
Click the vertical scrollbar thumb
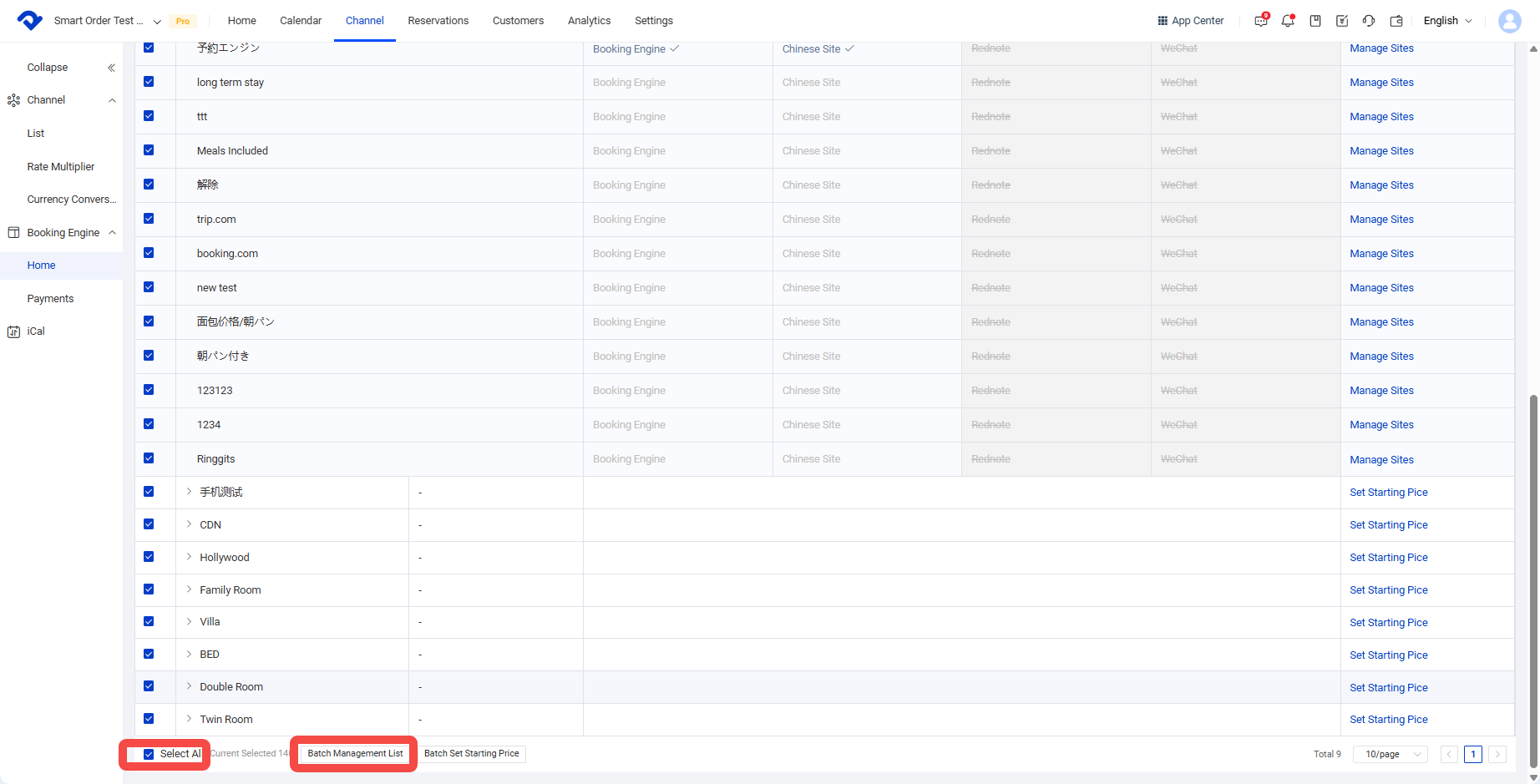(1533, 580)
